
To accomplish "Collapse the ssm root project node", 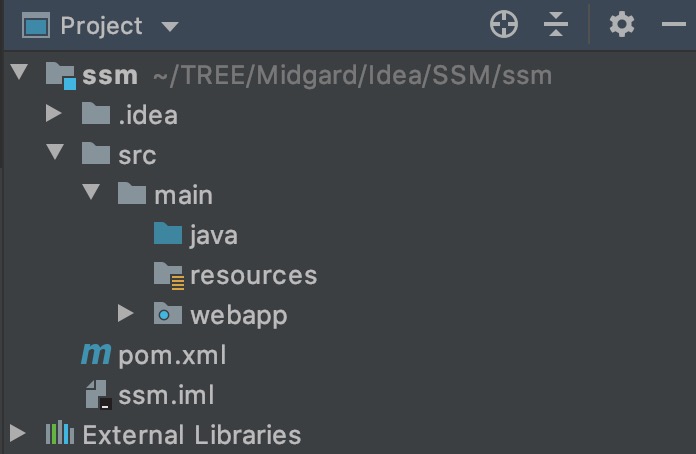I will tap(18, 73).
